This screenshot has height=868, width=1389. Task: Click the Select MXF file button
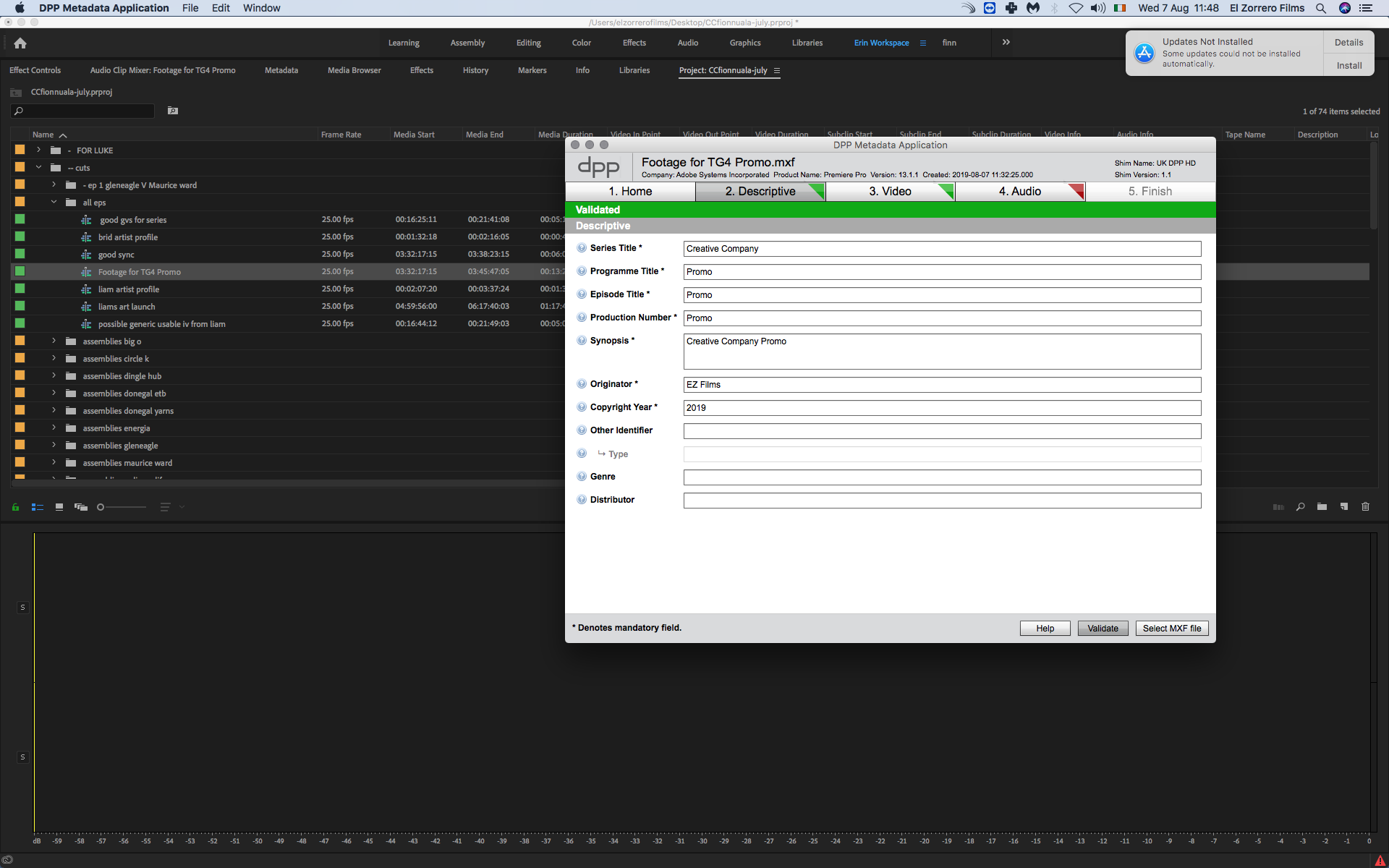1172,629
